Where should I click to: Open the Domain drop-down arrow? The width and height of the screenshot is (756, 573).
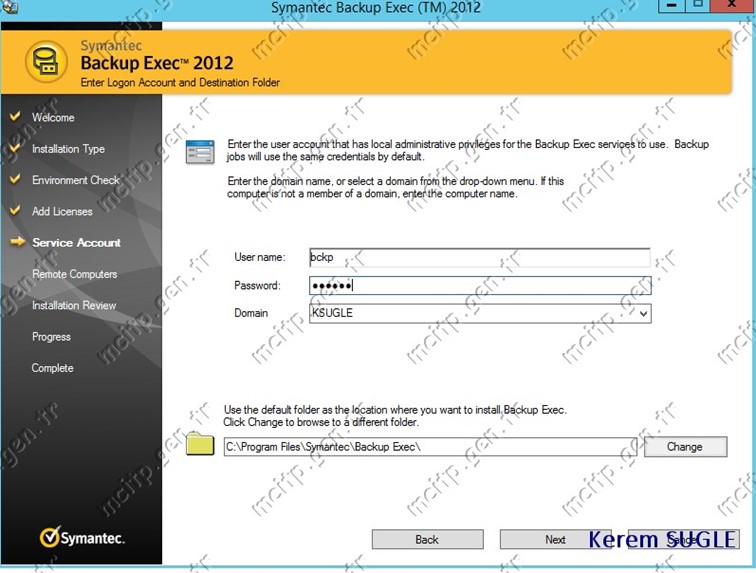click(643, 314)
